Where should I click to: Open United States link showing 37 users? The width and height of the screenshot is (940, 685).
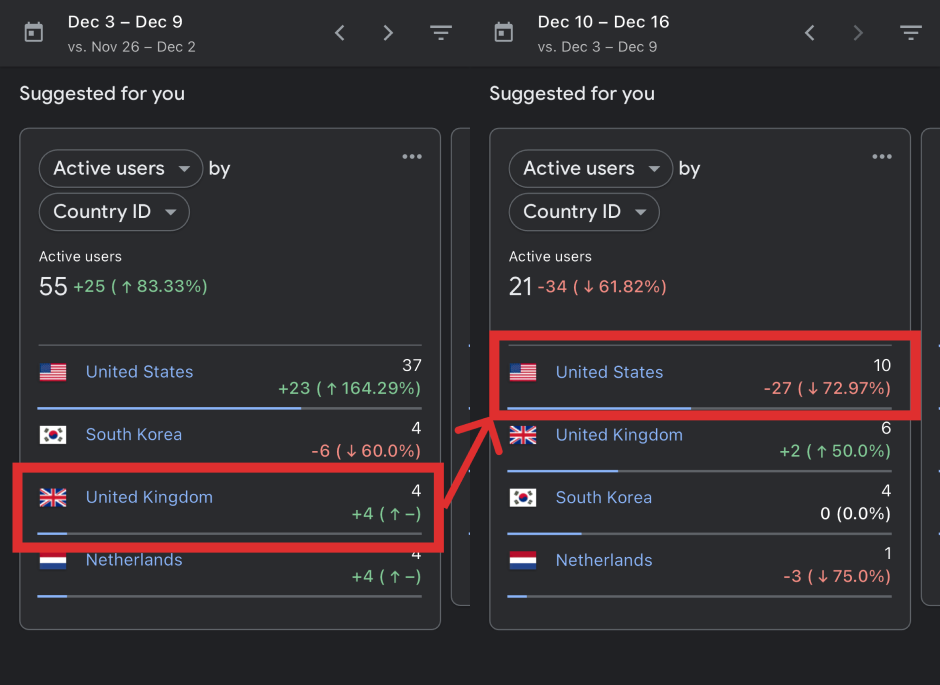click(x=139, y=372)
